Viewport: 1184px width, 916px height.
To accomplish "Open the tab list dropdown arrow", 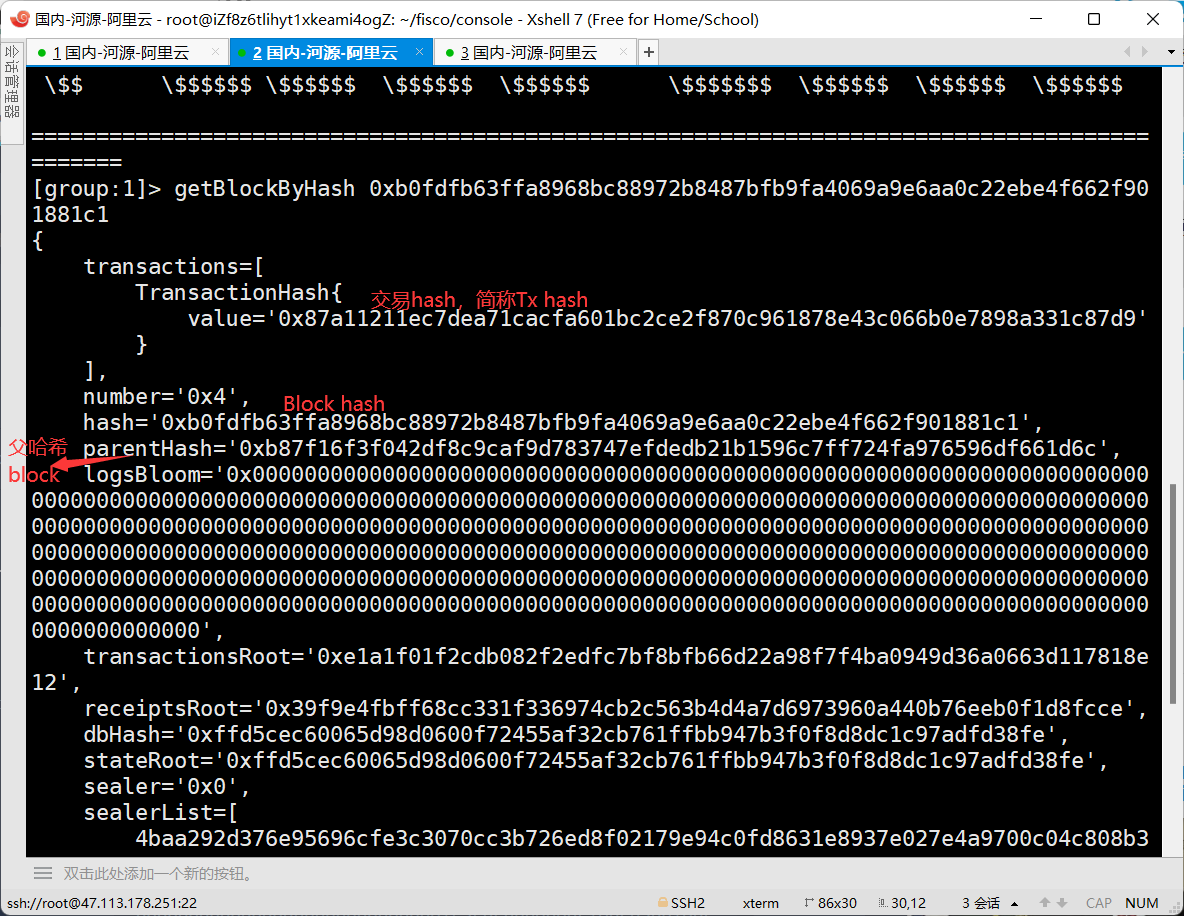I will (1171, 52).
